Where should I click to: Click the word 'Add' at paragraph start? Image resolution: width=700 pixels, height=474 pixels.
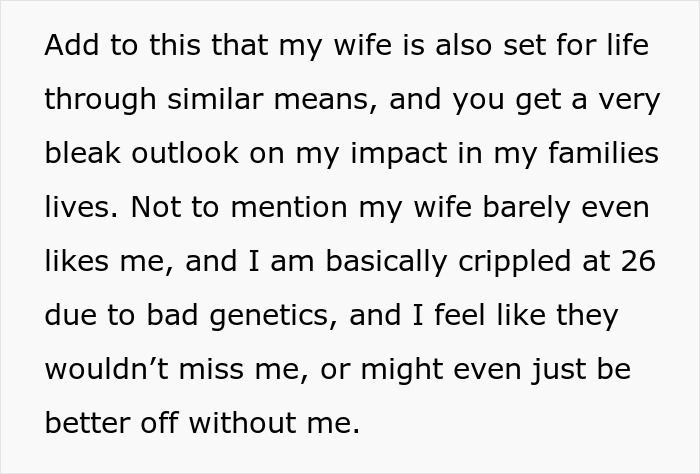tap(68, 47)
